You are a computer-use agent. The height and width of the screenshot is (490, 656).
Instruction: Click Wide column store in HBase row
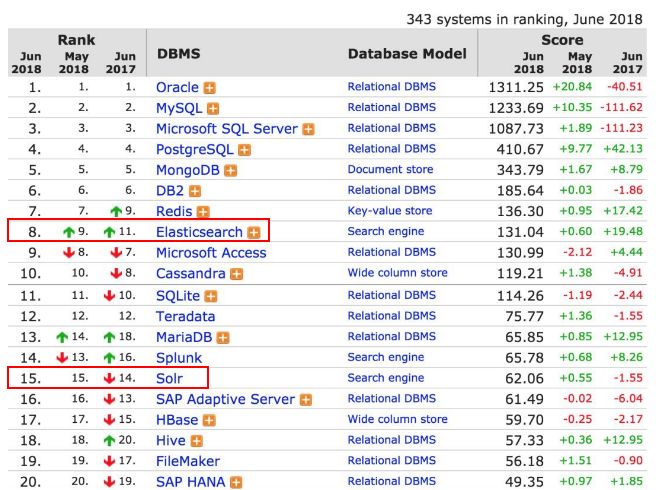click(397, 419)
